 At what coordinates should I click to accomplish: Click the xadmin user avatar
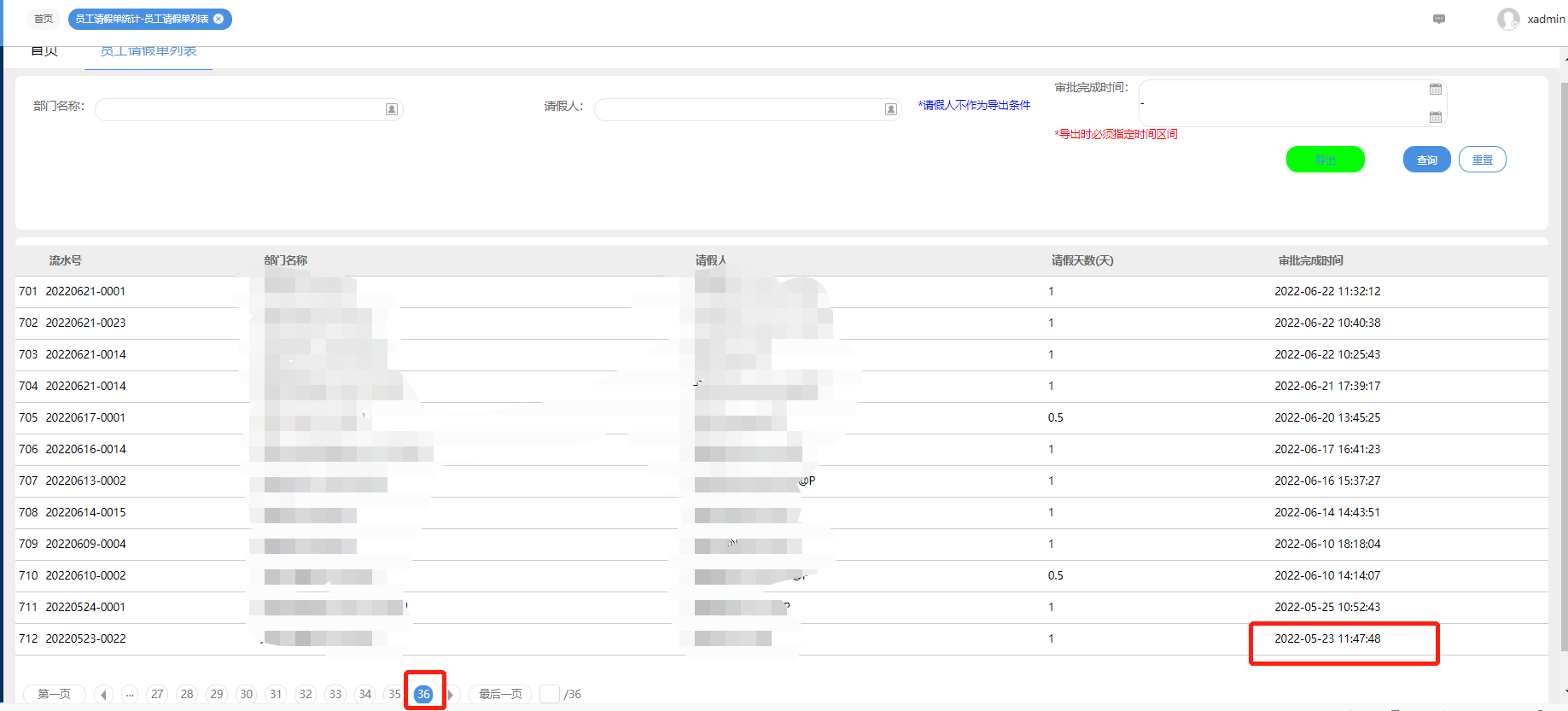[x=1508, y=19]
